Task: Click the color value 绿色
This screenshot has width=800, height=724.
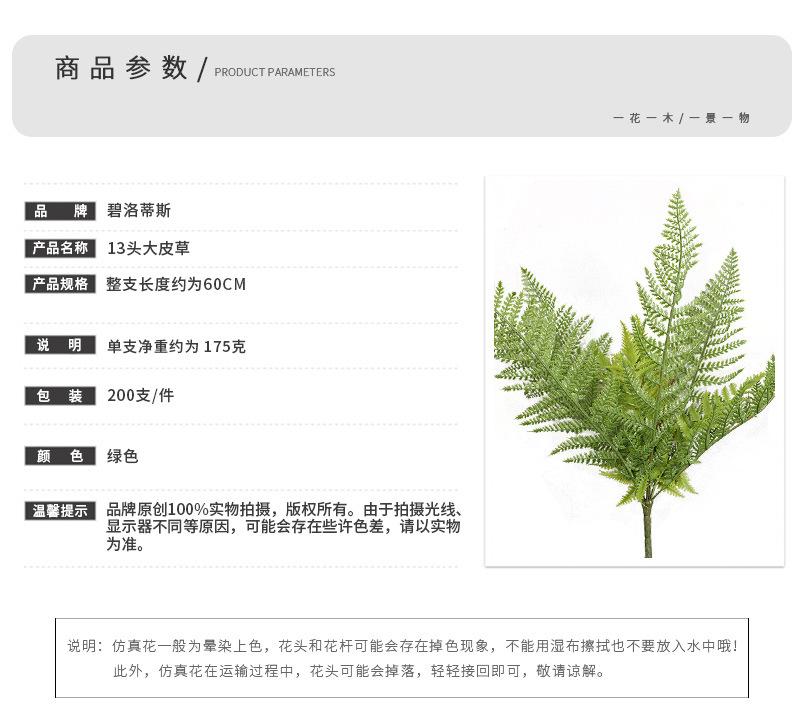Action: coord(122,456)
